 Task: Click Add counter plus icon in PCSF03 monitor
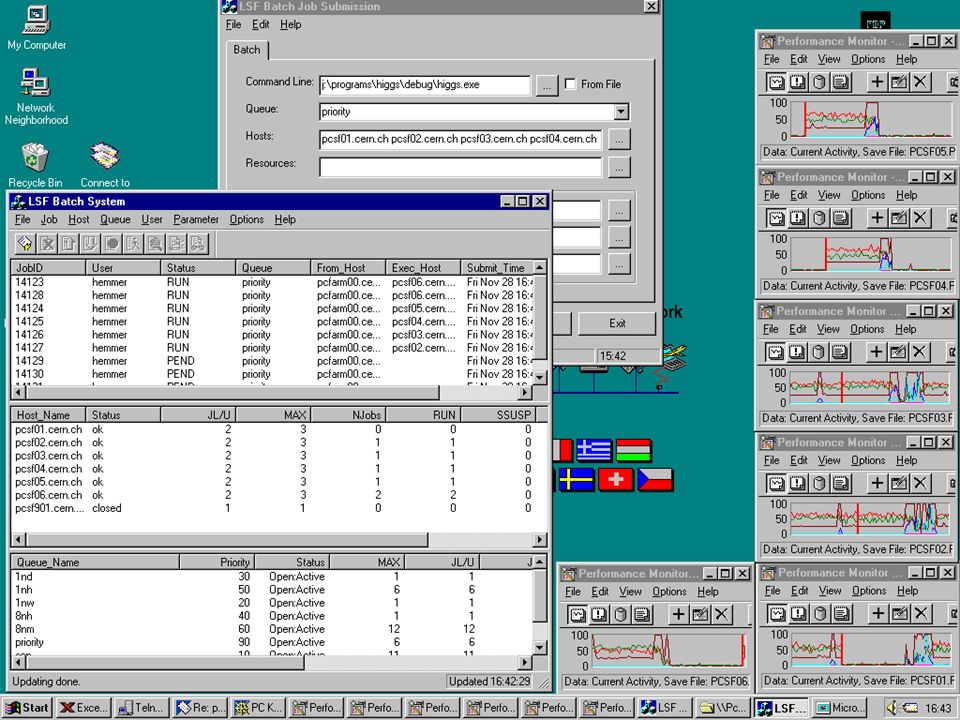coord(876,352)
